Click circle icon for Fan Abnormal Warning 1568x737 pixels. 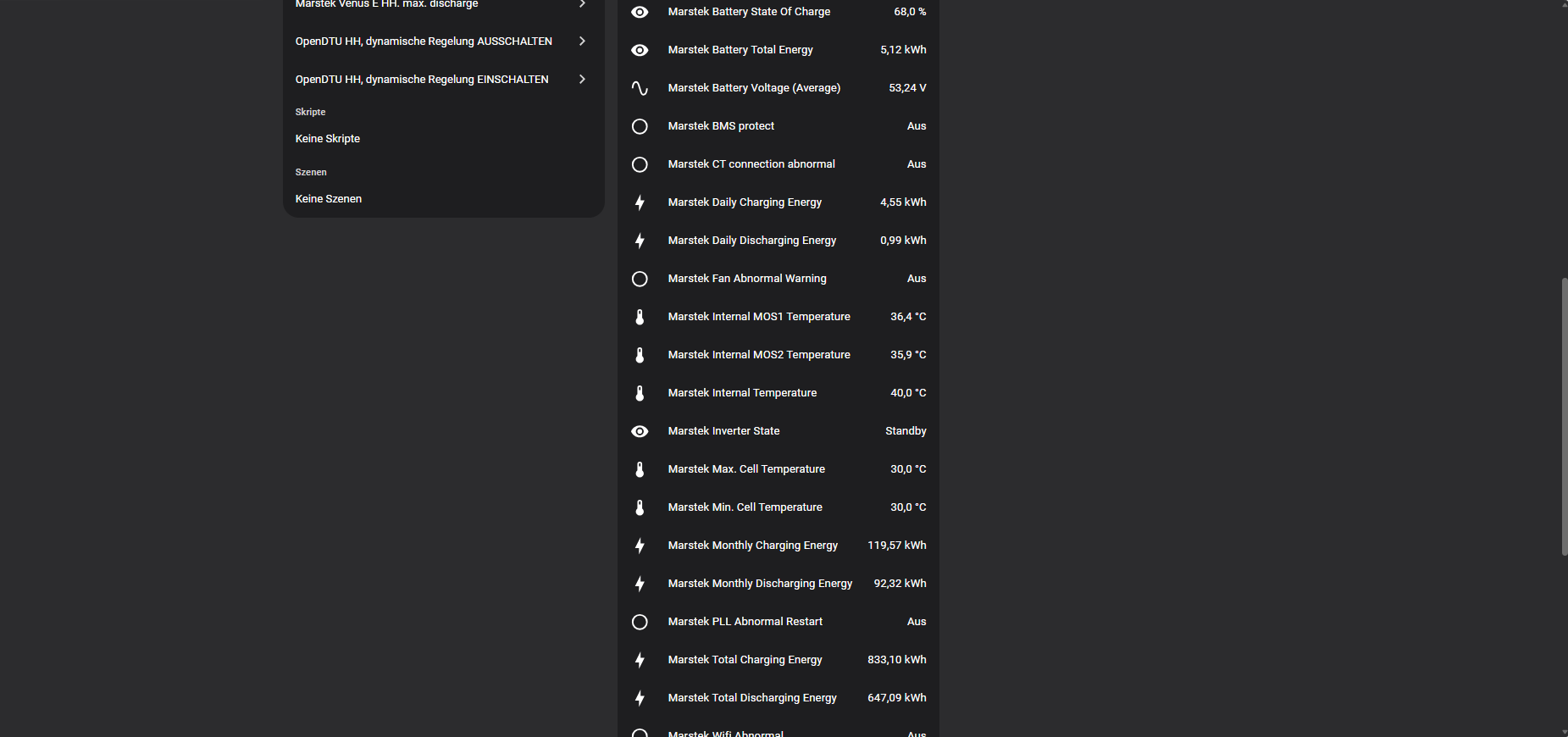point(640,279)
